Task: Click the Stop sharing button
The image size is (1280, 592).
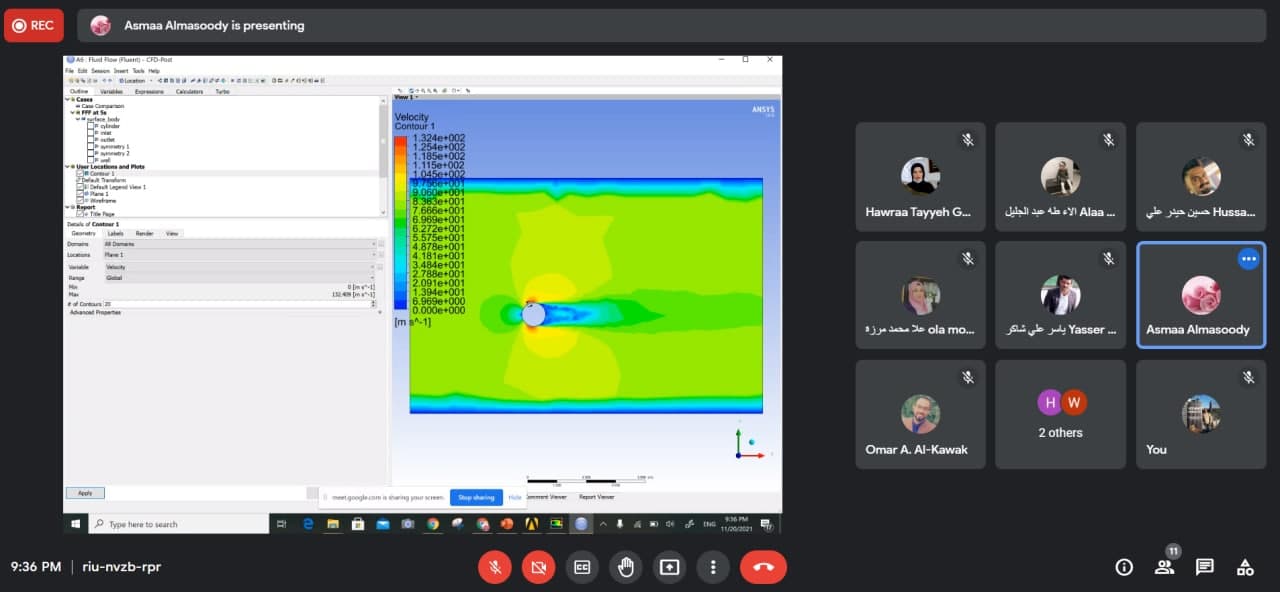Action: point(476,497)
